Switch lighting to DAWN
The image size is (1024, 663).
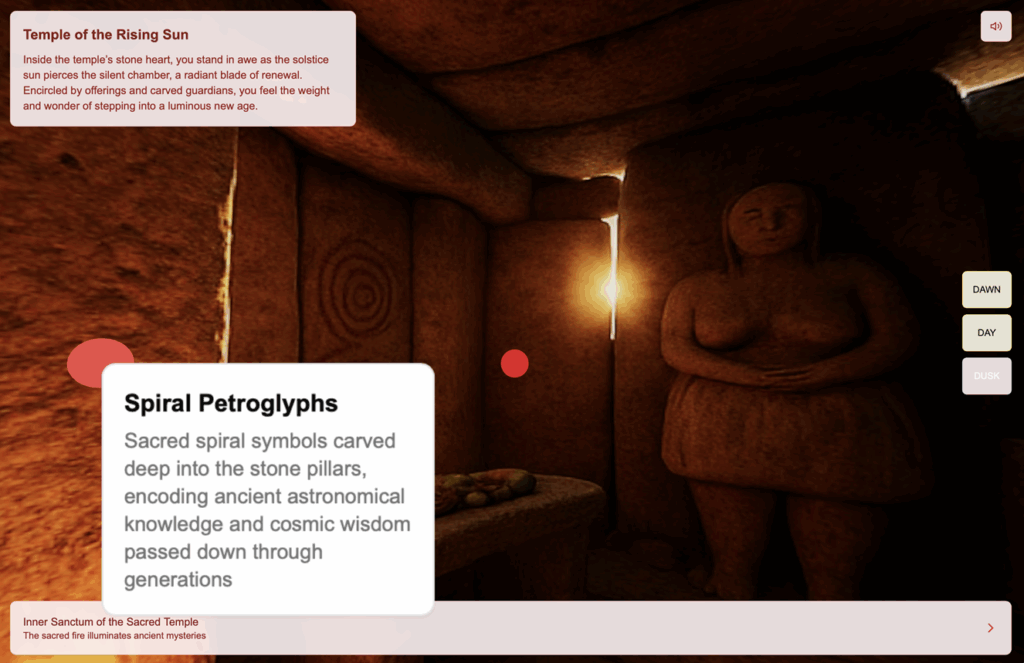coord(986,290)
